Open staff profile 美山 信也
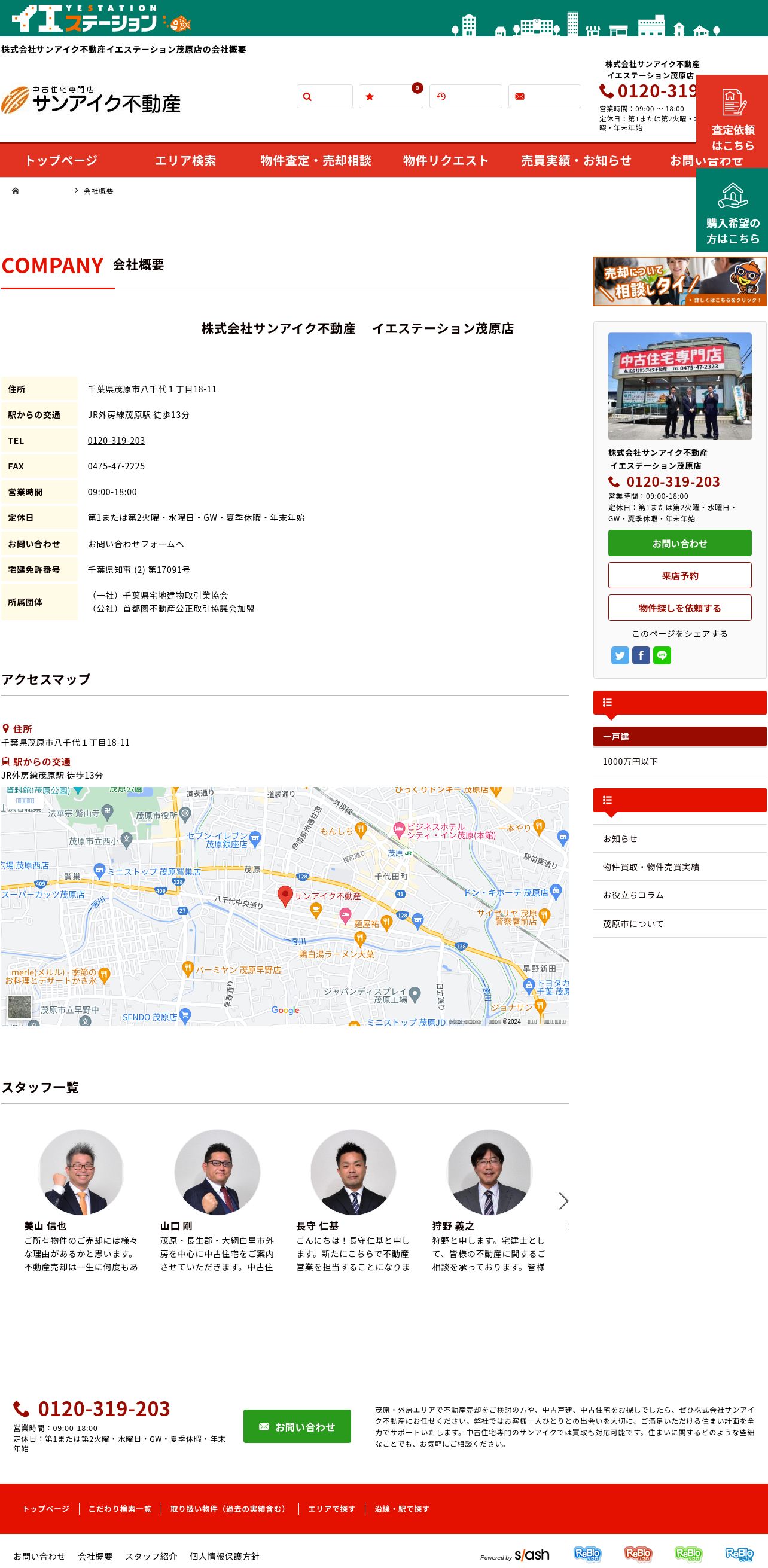 [81, 1172]
